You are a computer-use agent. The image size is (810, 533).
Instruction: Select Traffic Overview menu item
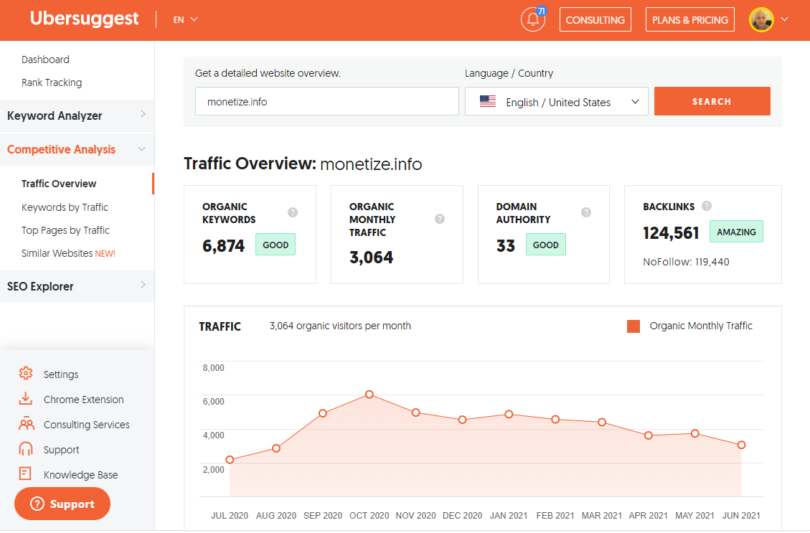tap(59, 184)
